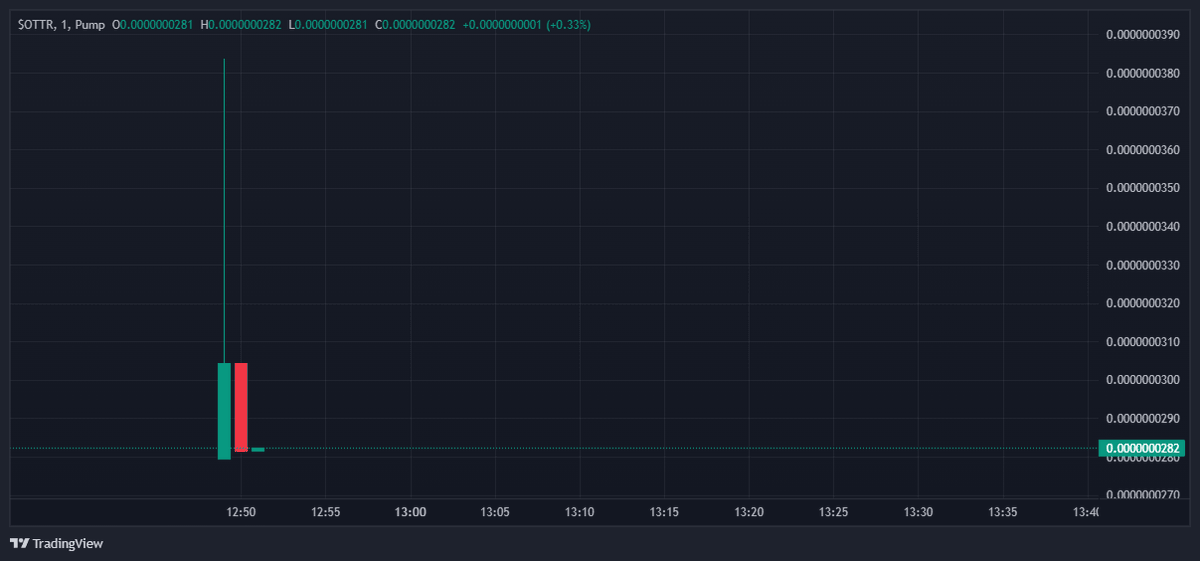Select price axis label 0.0000000320
This screenshot has width=1200, height=561.
click(x=1143, y=303)
